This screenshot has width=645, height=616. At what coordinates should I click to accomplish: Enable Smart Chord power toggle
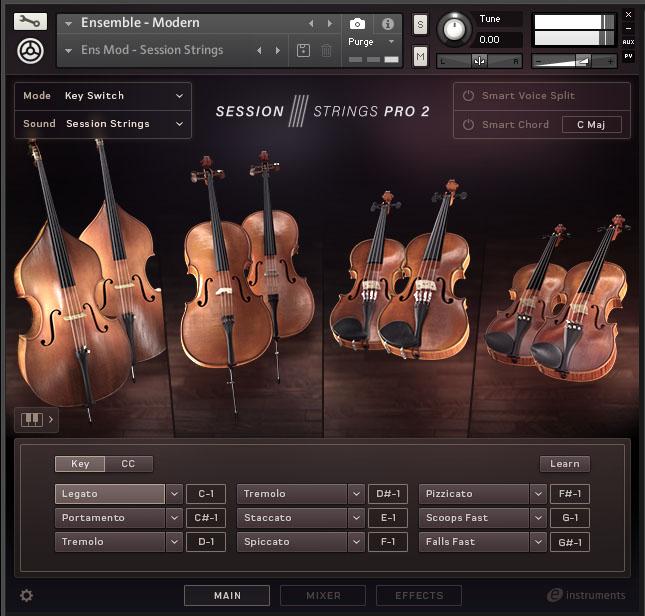tap(468, 124)
